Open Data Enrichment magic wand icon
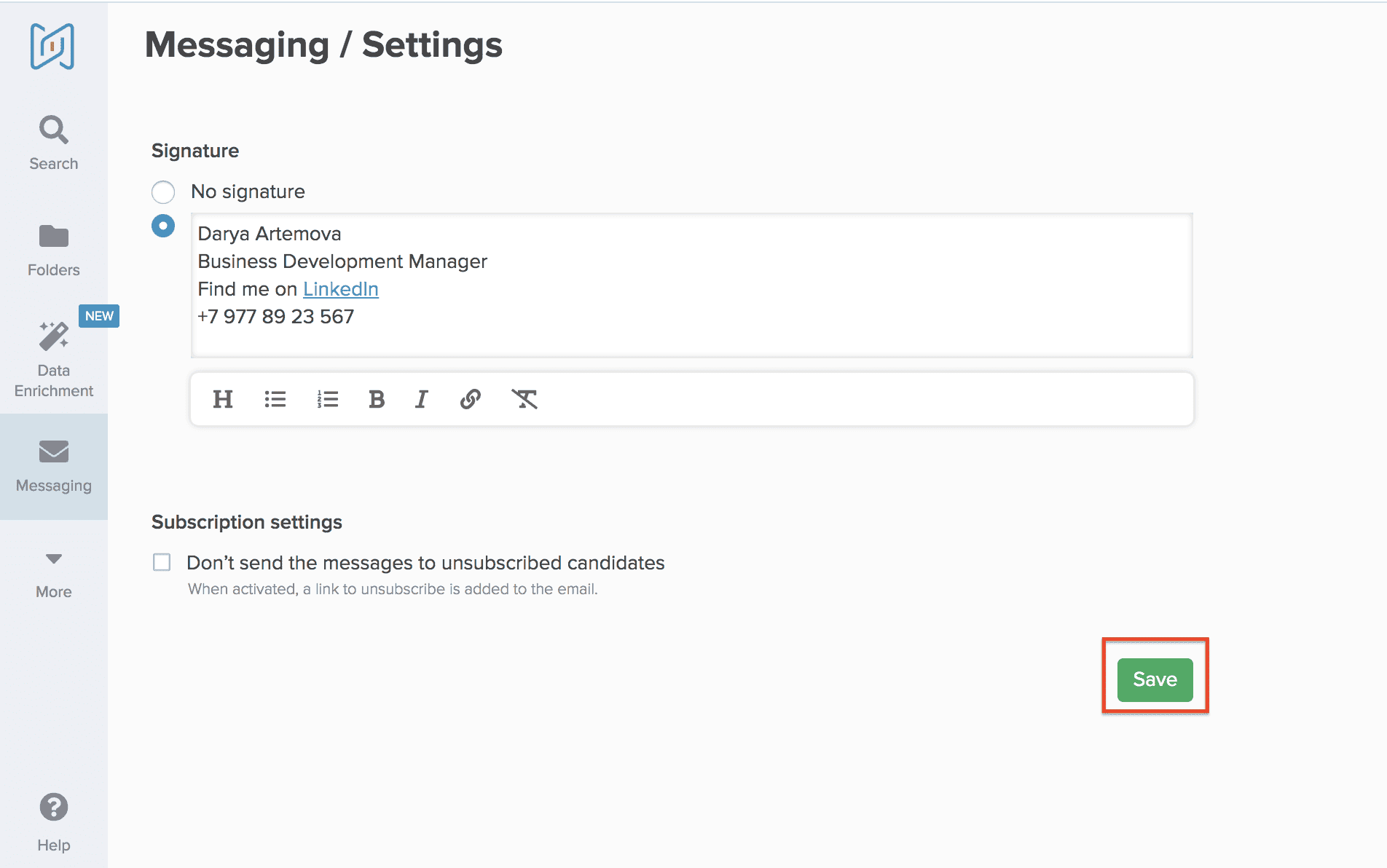 [53, 336]
